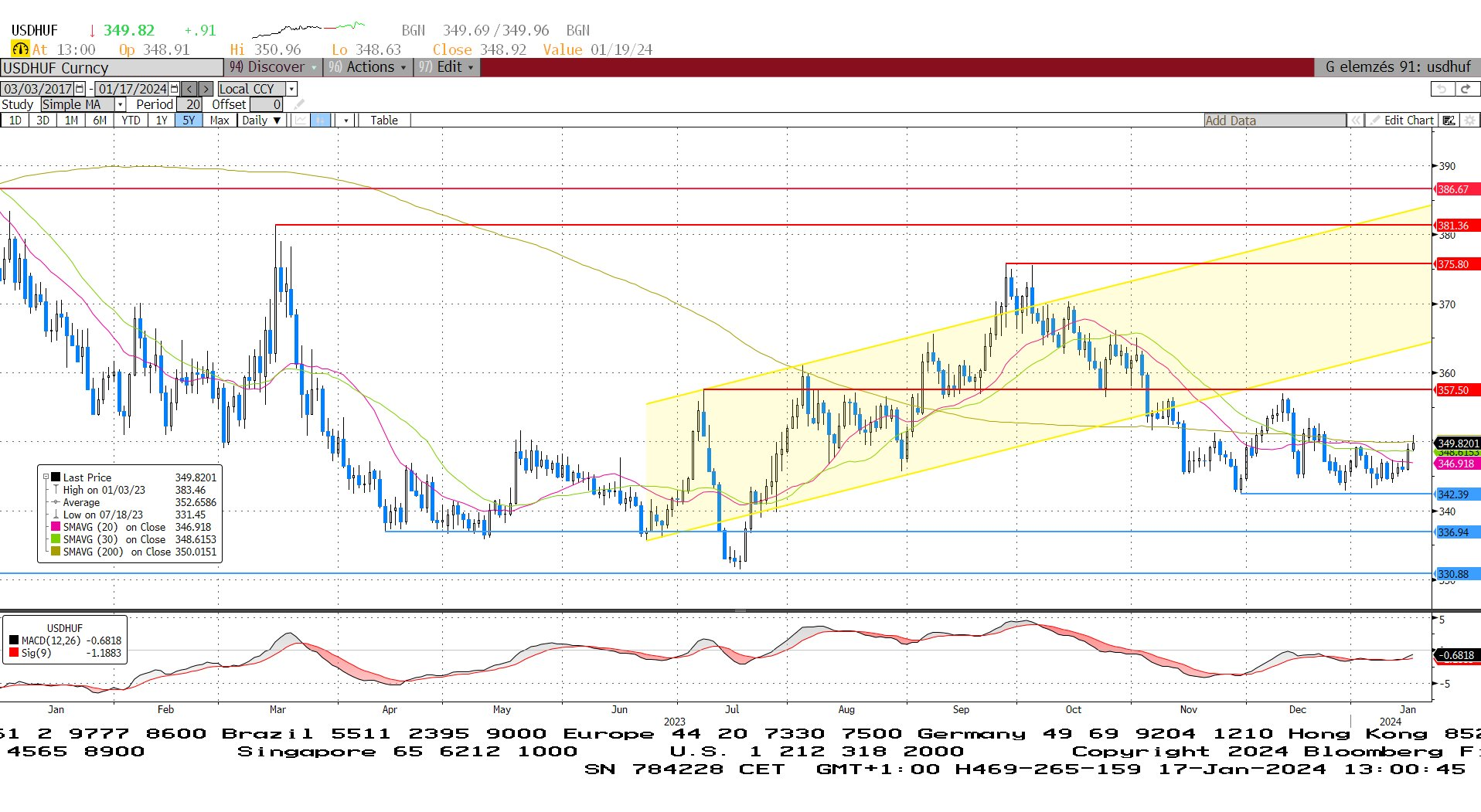Image resolution: width=1481 pixels, height=812 pixels.
Task: Click the 330.88 support level label
Action: click(x=1456, y=574)
